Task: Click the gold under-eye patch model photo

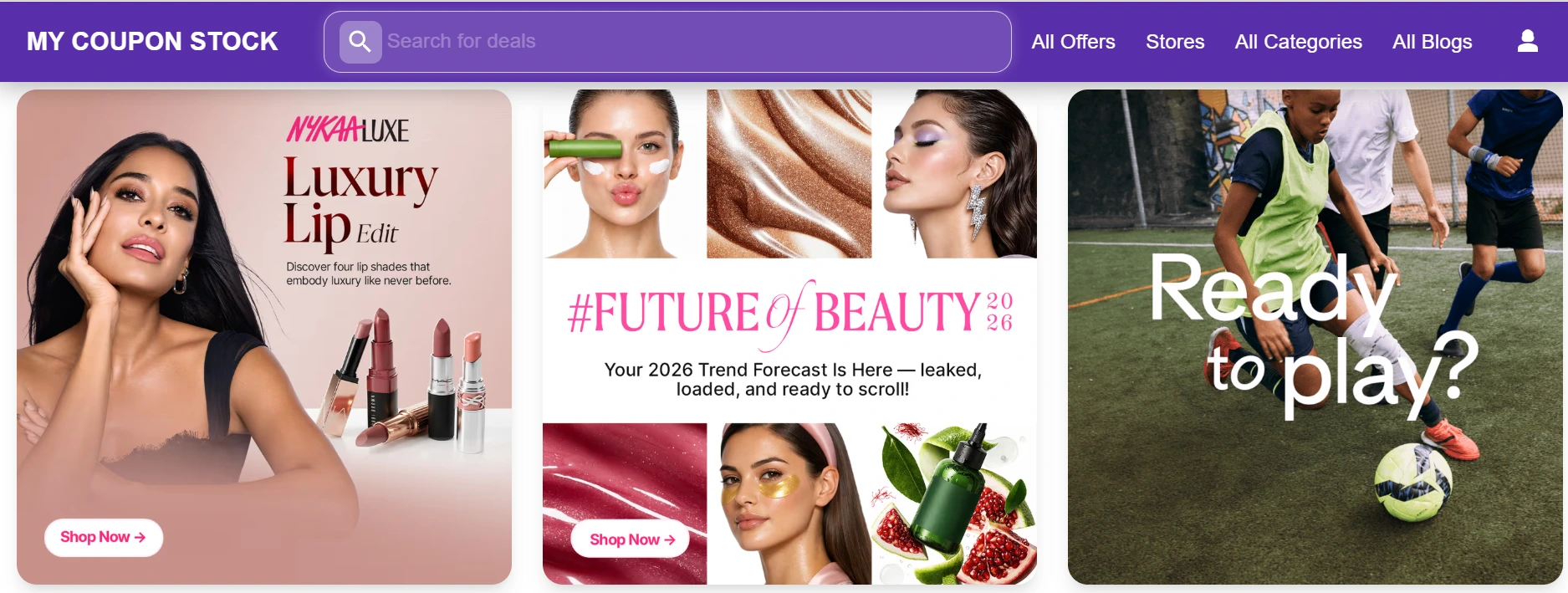Action: (789, 504)
